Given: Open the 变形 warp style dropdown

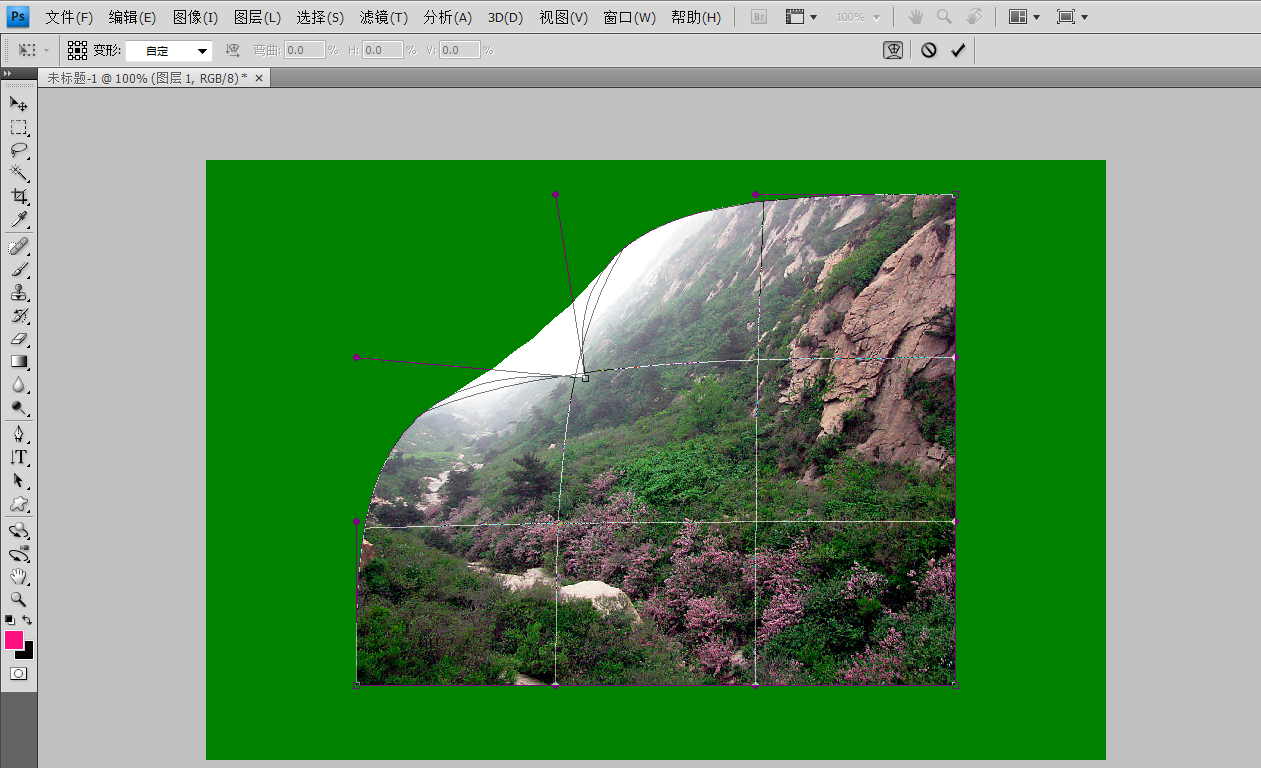Looking at the screenshot, I should coord(168,50).
